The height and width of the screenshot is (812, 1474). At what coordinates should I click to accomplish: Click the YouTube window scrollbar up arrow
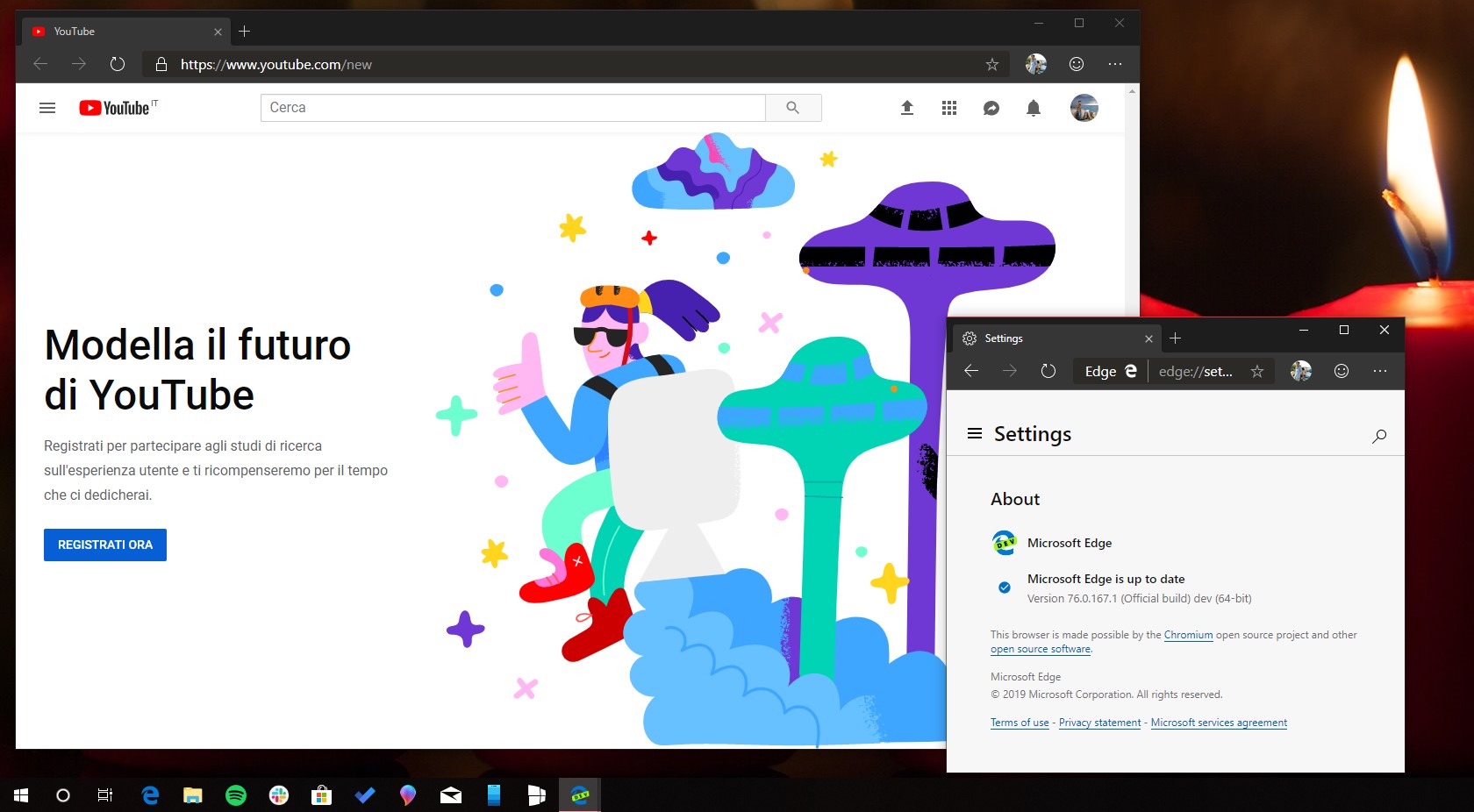(x=1133, y=90)
